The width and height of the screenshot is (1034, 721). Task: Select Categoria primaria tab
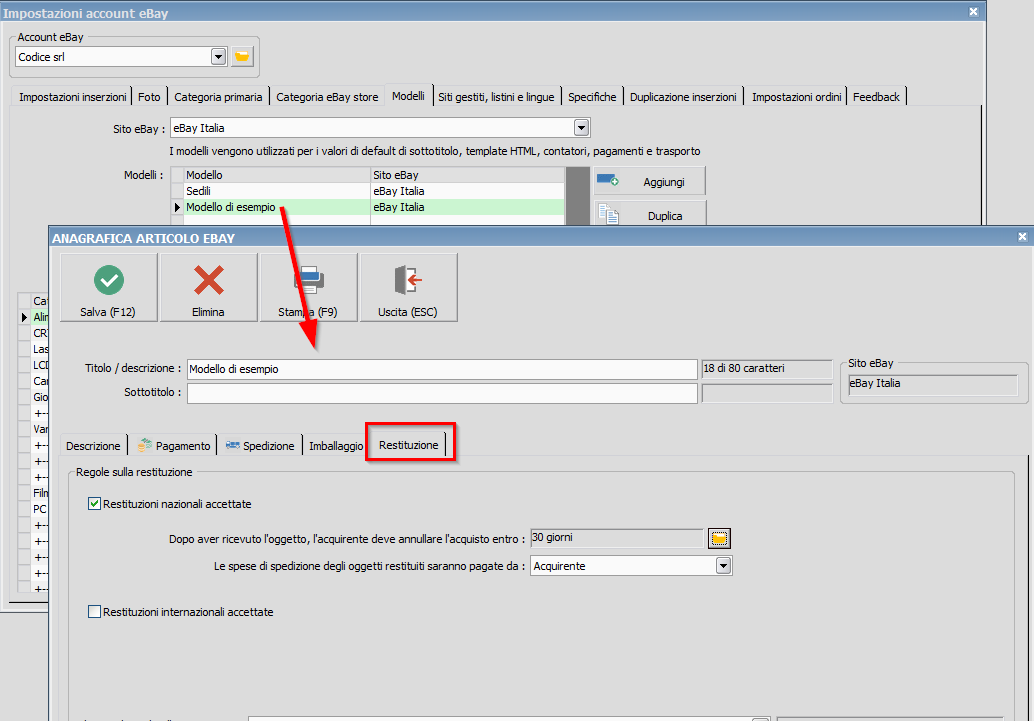[x=218, y=97]
